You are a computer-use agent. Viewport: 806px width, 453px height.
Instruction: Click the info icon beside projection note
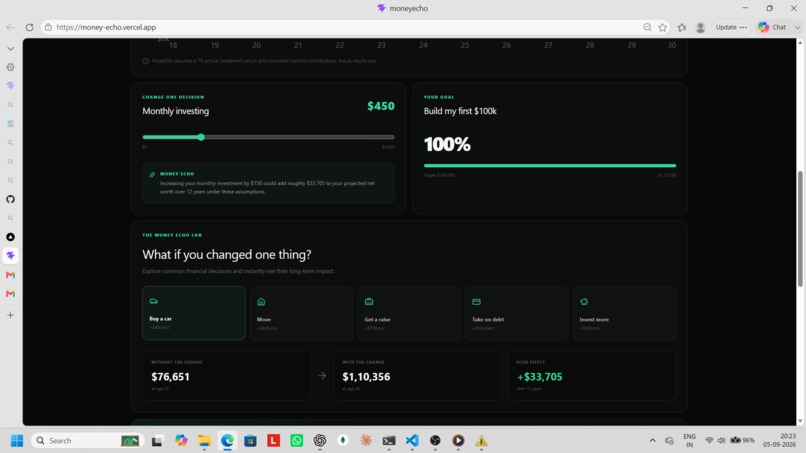pyautogui.click(x=145, y=61)
